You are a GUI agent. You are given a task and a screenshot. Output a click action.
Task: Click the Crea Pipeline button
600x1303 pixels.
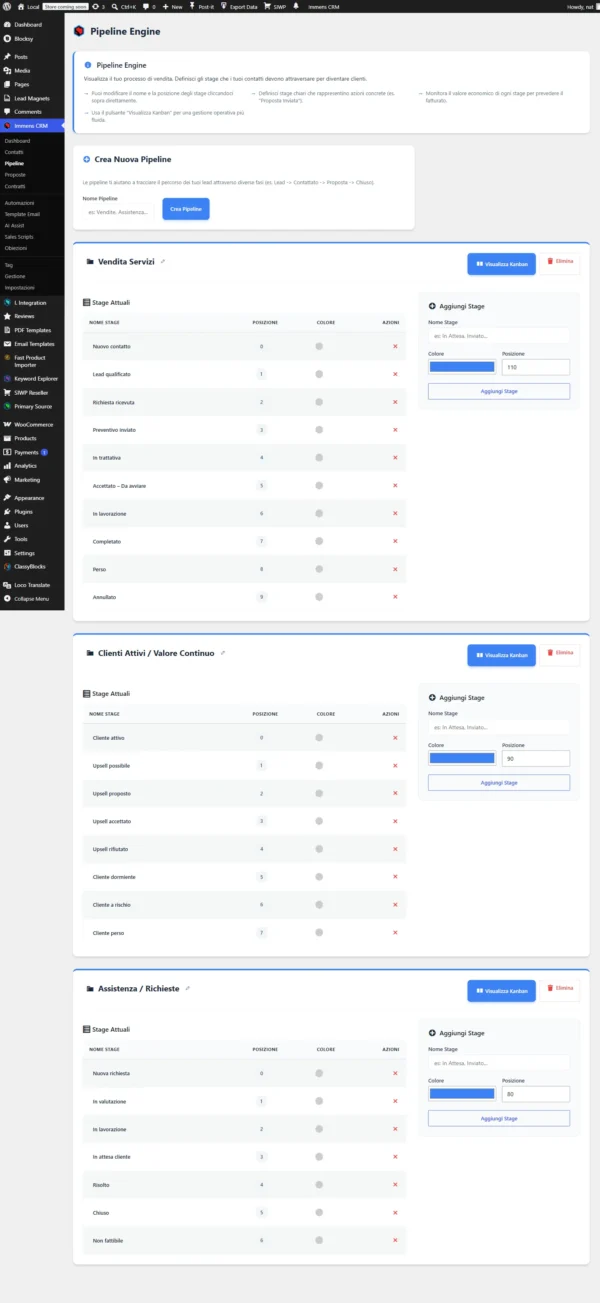(186, 209)
